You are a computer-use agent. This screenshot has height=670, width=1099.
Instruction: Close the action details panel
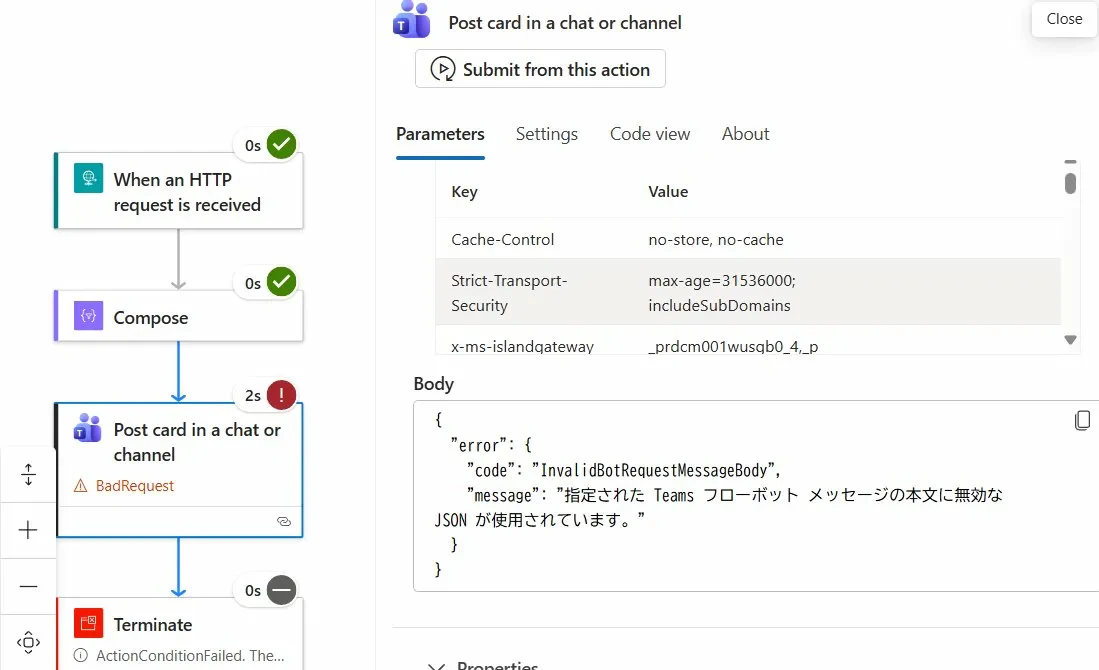coord(1064,19)
